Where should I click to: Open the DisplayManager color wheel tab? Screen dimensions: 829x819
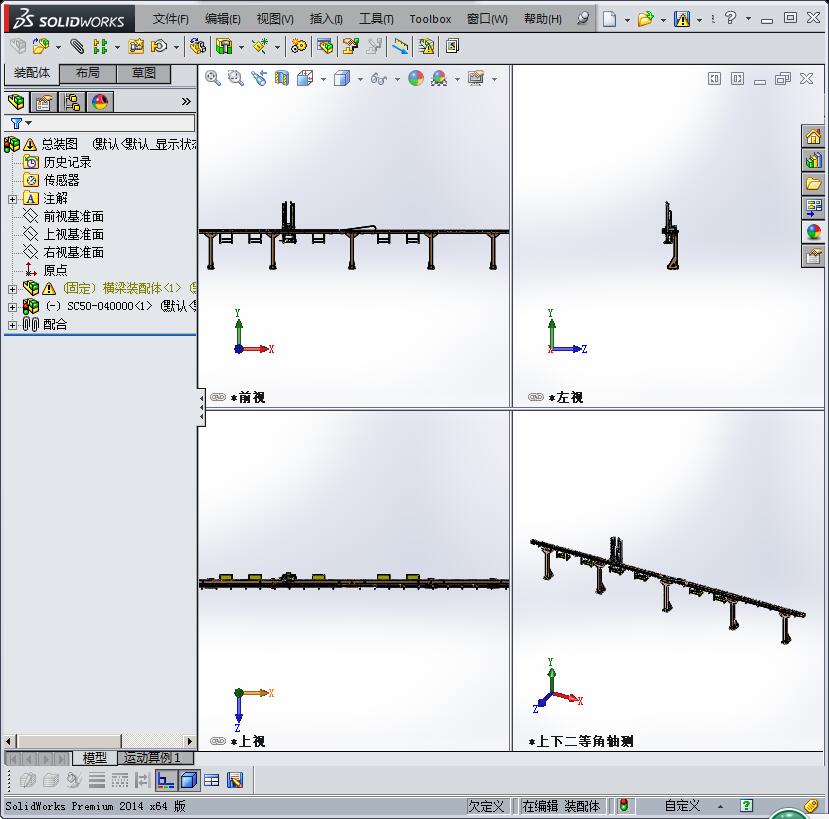click(x=100, y=102)
